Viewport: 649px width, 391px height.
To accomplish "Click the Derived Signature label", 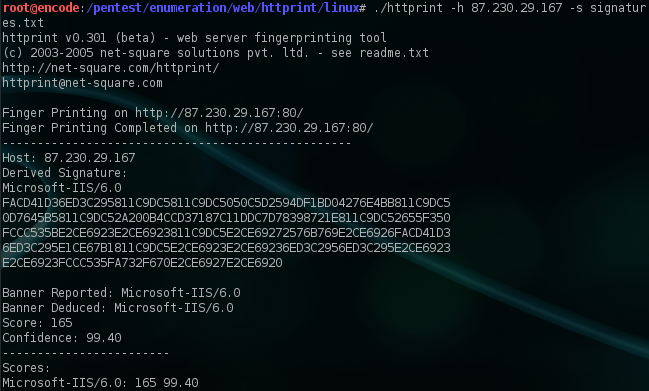I will pos(64,173).
